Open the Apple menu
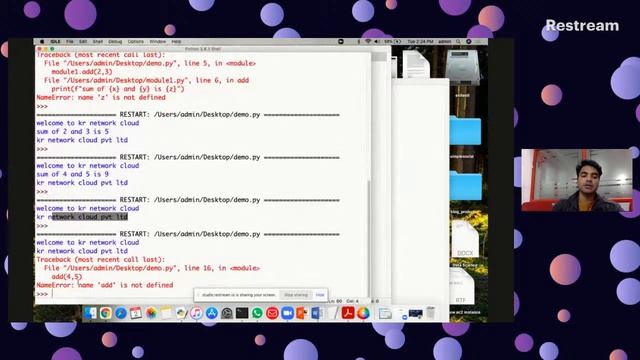The image size is (640, 360). (42, 42)
